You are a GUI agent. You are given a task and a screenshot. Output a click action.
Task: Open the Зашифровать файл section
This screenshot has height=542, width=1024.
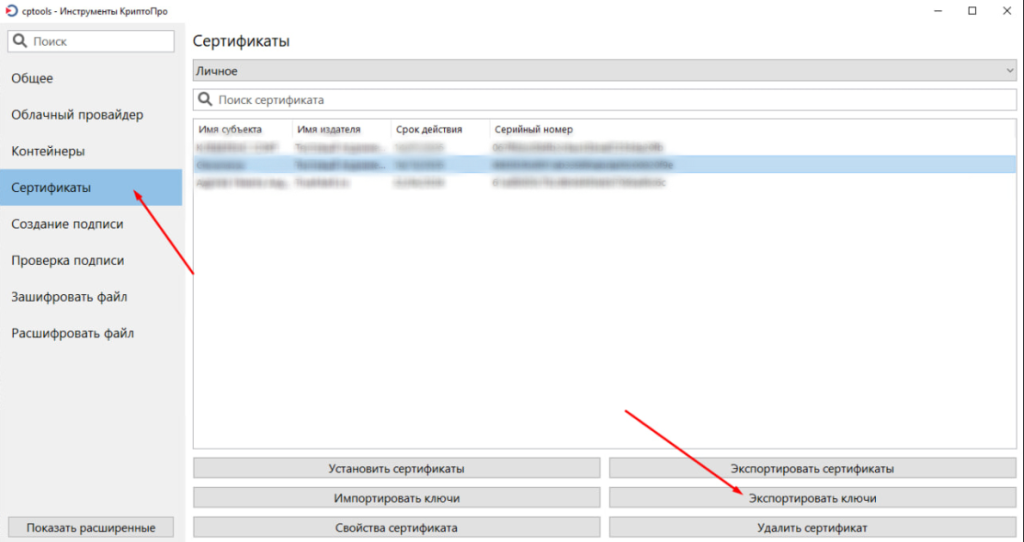pyautogui.click(x=69, y=297)
